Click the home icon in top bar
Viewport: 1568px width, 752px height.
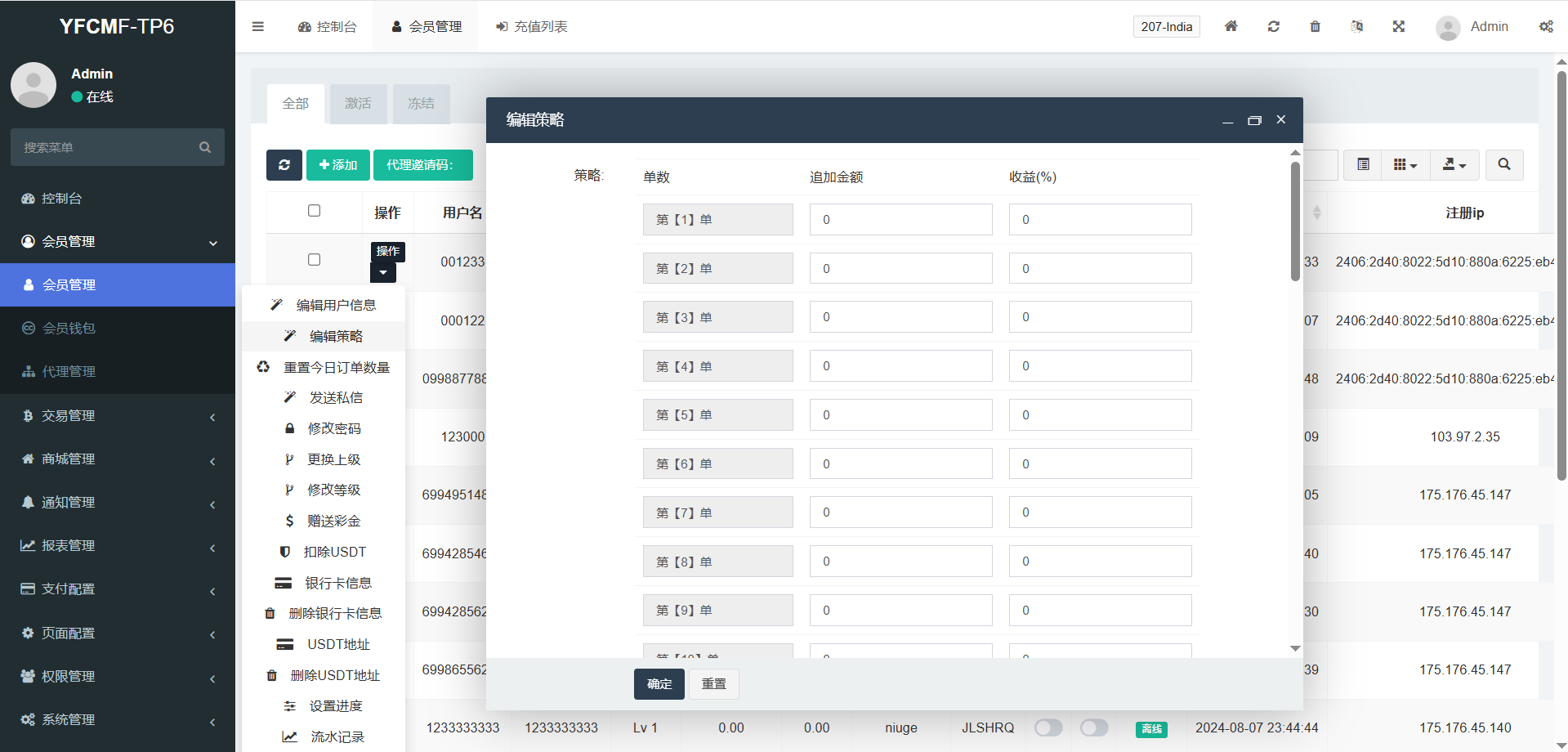point(1231,26)
